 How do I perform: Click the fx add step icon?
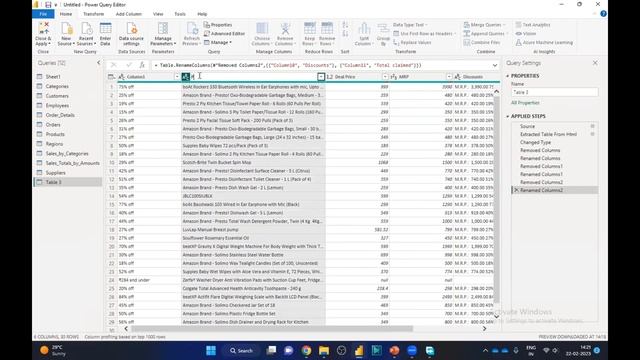pyautogui.click(x=142, y=65)
